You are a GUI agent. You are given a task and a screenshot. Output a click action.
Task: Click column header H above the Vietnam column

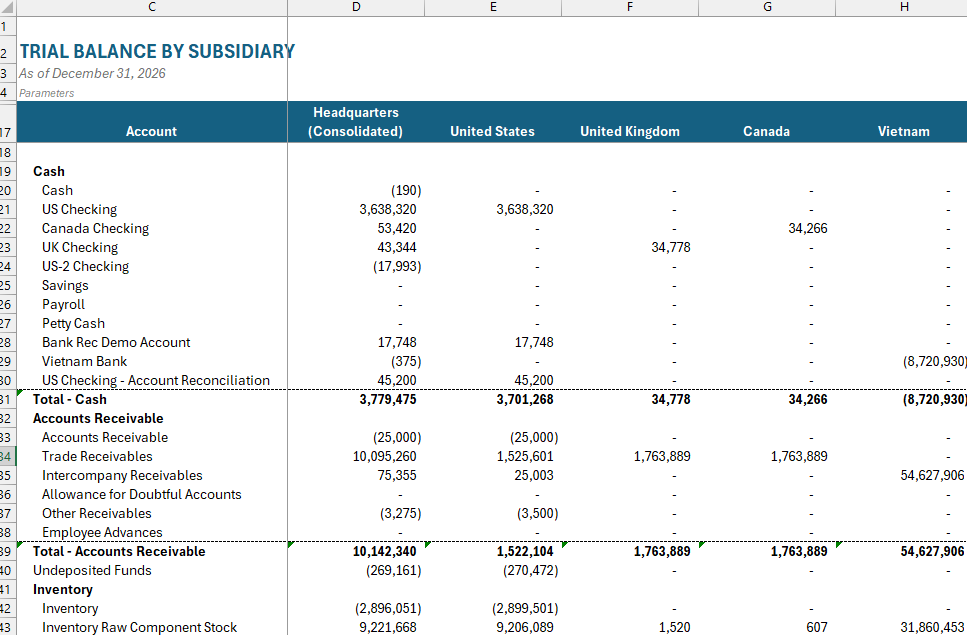pyautogui.click(x=904, y=7)
